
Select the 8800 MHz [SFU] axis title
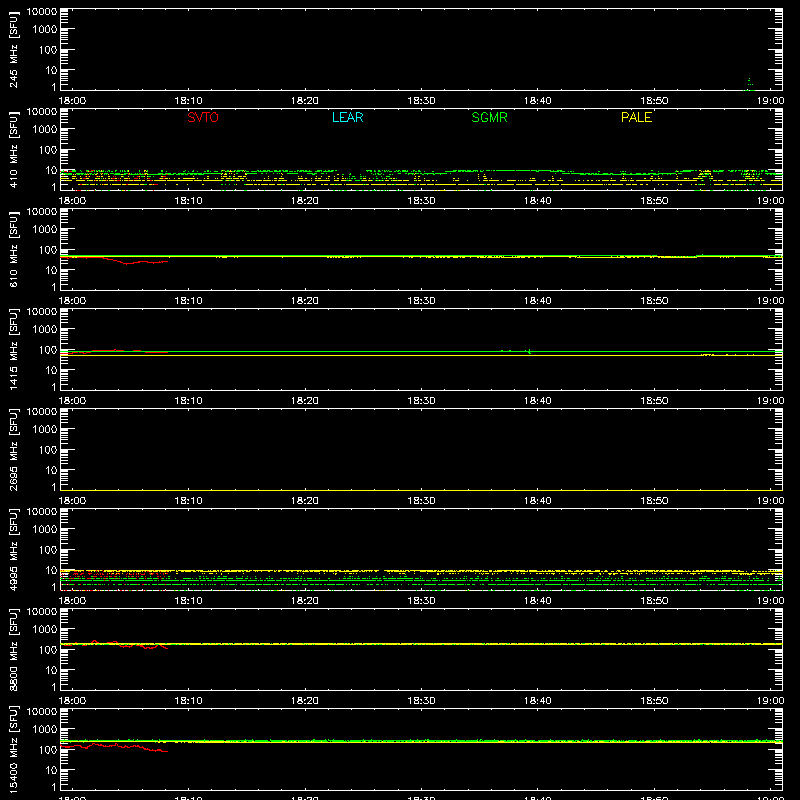tap(13, 649)
